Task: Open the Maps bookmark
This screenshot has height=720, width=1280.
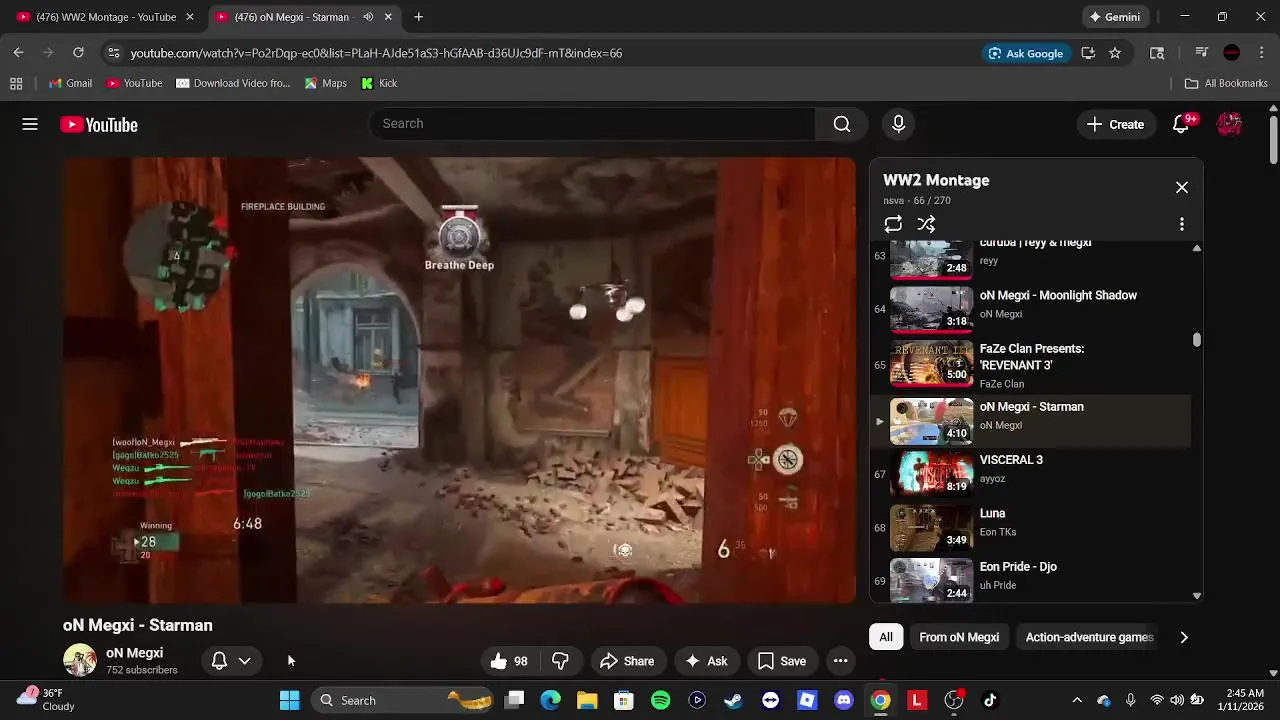Action: coord(326,83)
